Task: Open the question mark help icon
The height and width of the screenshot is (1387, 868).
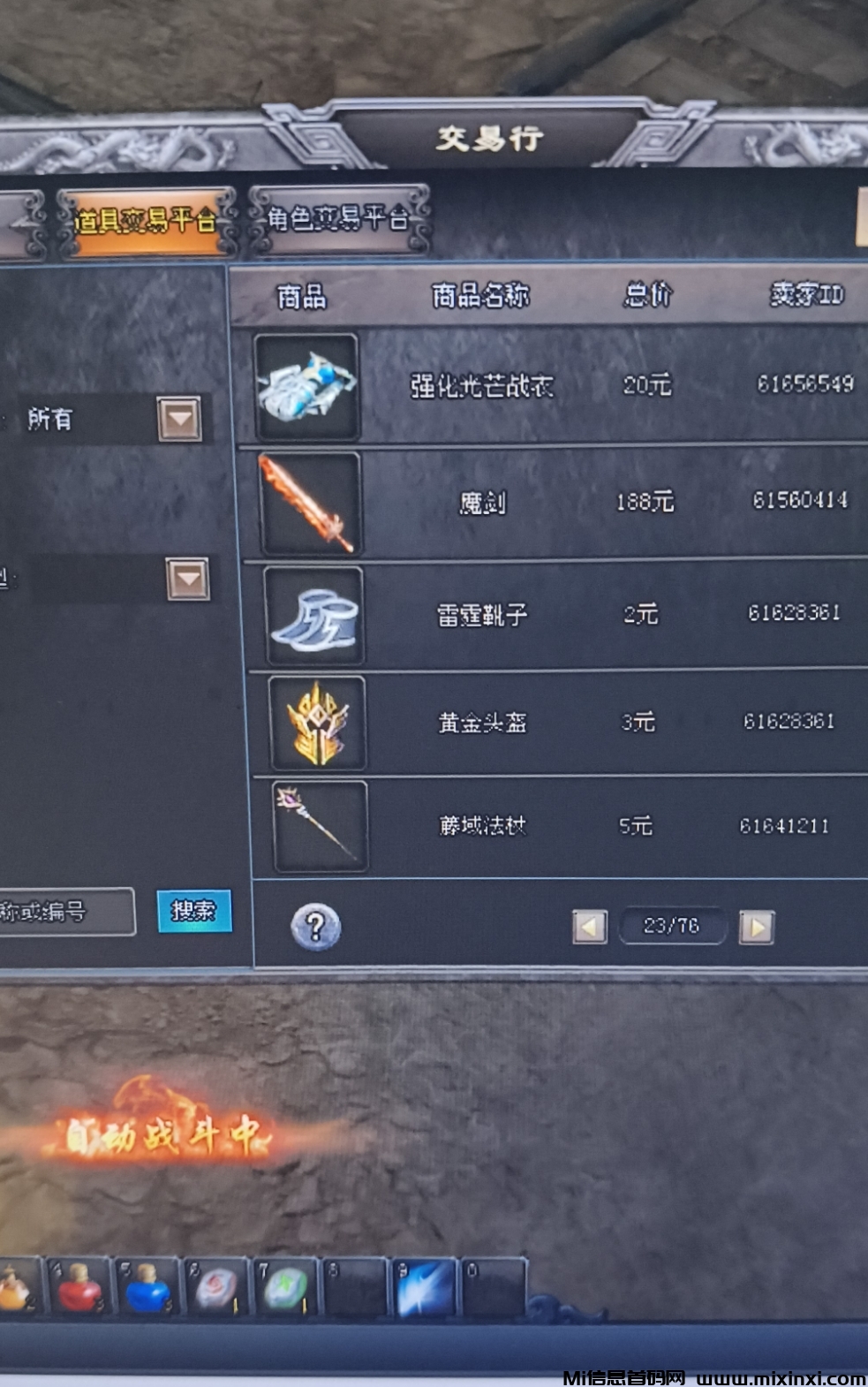Action: 315,927
